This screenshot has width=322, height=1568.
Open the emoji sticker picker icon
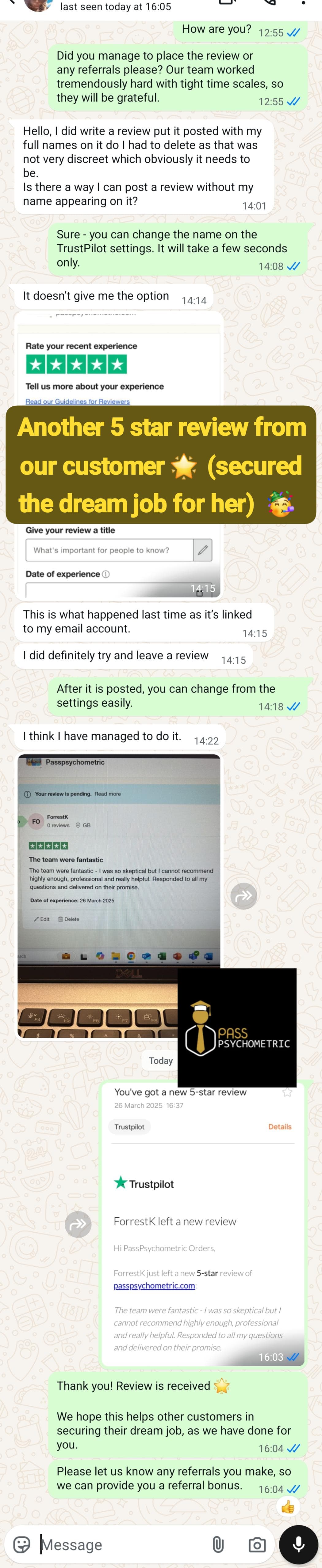click(x=21, y=1545)
